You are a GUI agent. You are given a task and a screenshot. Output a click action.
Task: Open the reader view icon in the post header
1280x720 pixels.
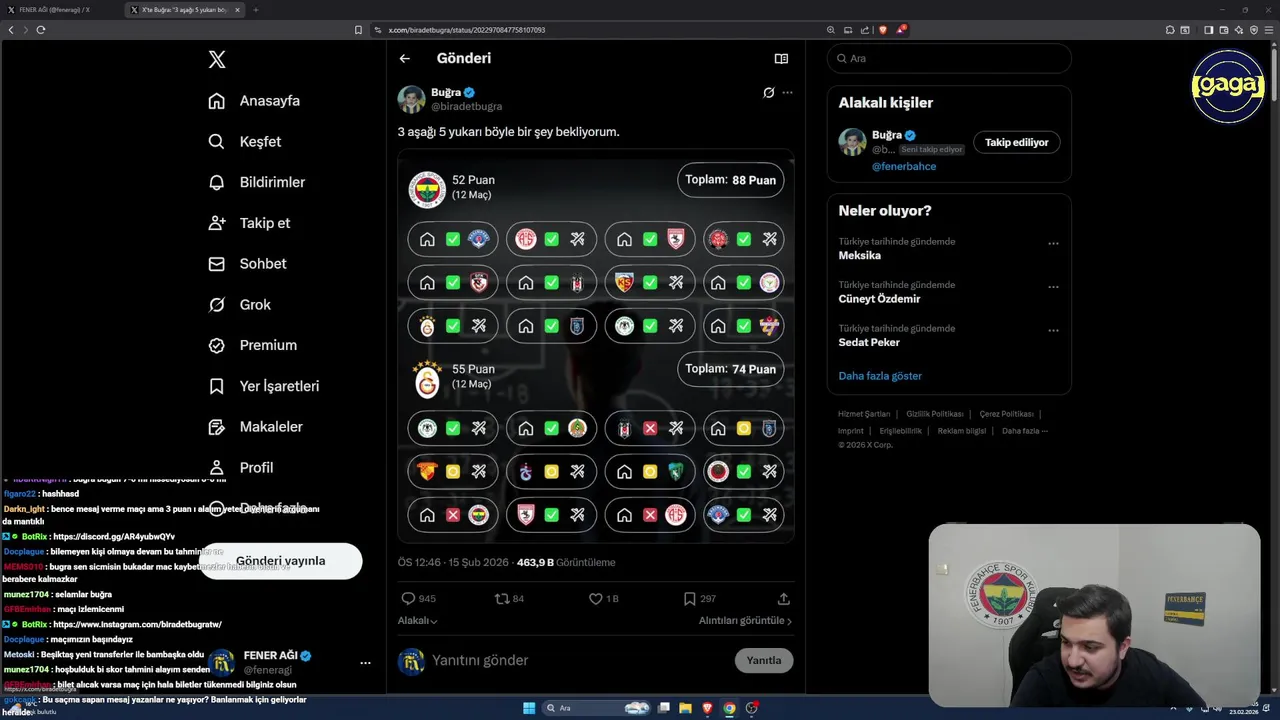point(781,58)
